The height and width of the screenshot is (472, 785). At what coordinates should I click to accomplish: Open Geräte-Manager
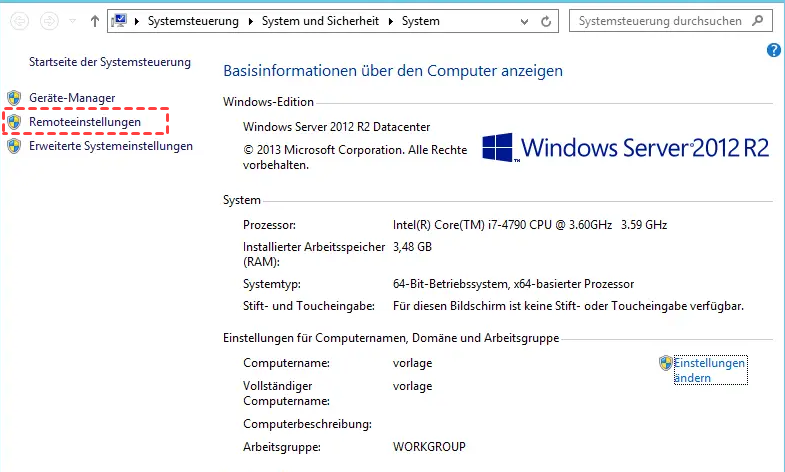72,98
